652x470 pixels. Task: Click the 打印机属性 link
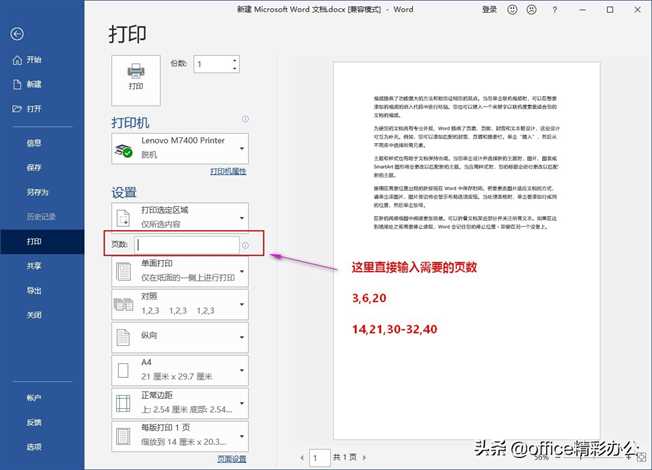click(x=228, y=172)
